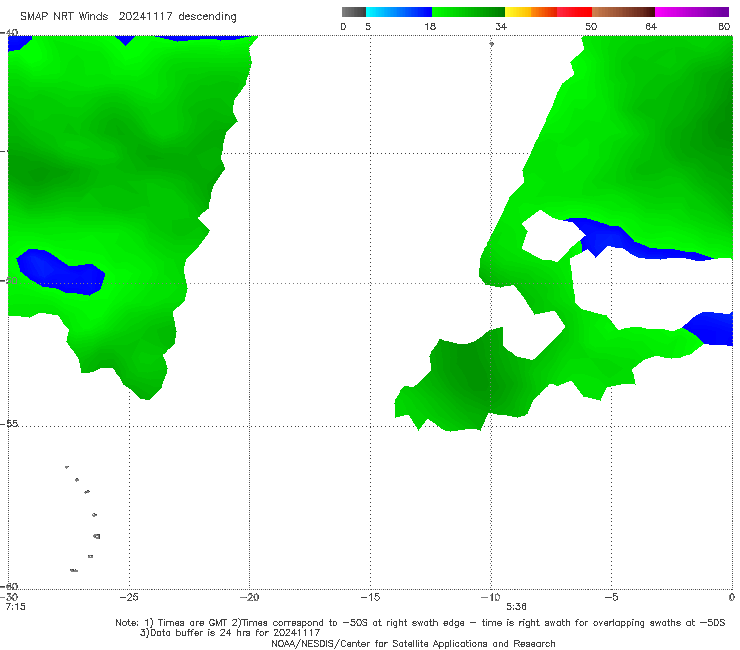740x650 pixels.
Task: Click the date '20241117' in the title
Action: tap(145, 16)
